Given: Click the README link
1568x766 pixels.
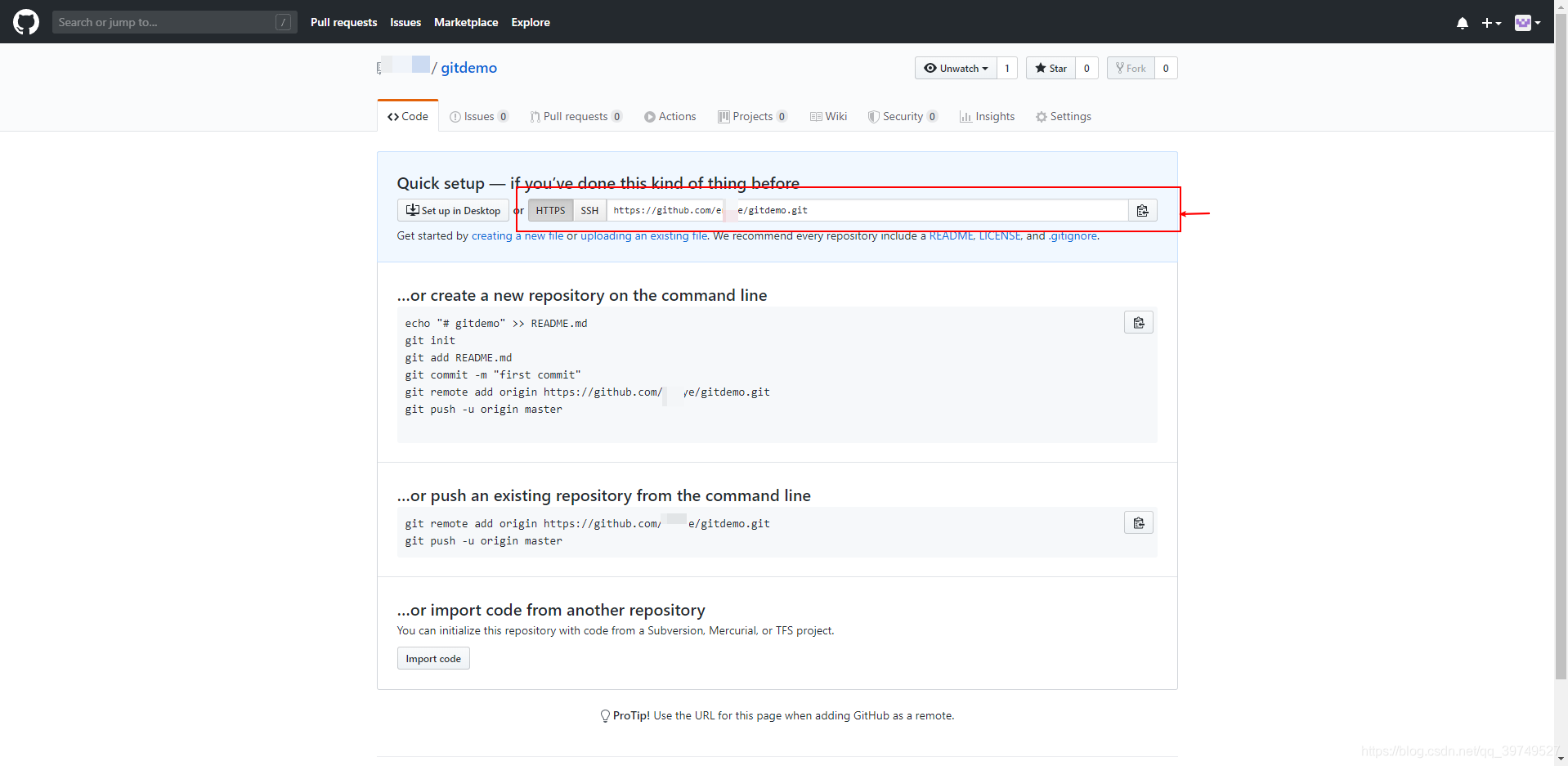Looking at the screenshot, I should coord(951,235).
